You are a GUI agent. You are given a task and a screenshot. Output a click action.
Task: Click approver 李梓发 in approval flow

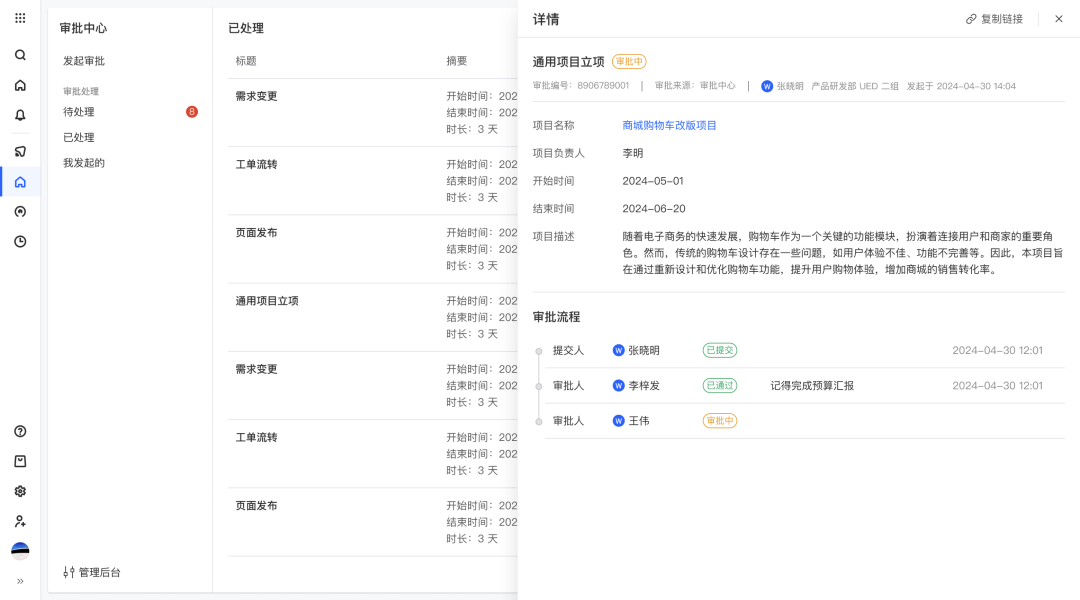[x=643, y=385]
